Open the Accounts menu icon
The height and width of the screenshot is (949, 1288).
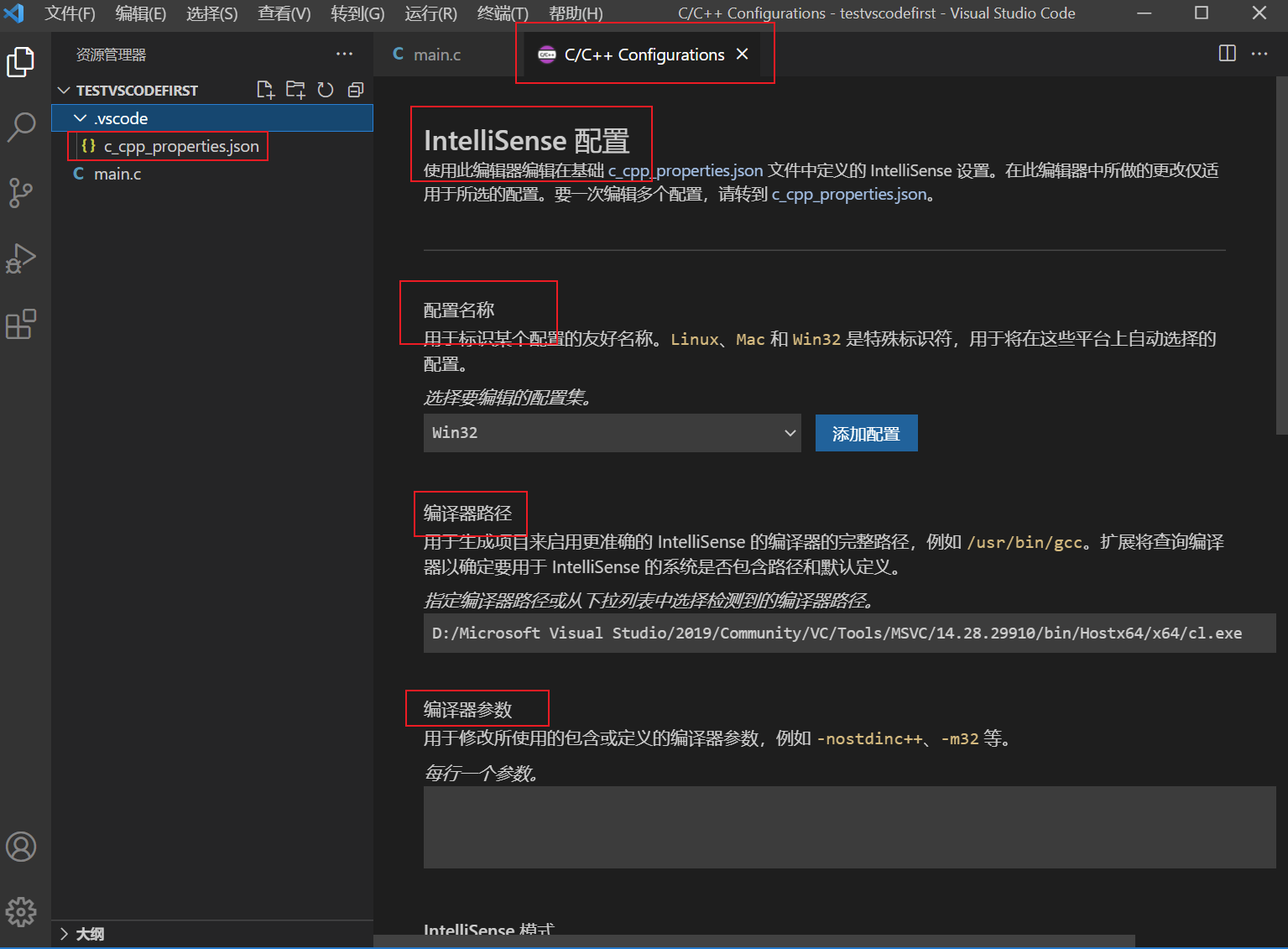(21, 847)
